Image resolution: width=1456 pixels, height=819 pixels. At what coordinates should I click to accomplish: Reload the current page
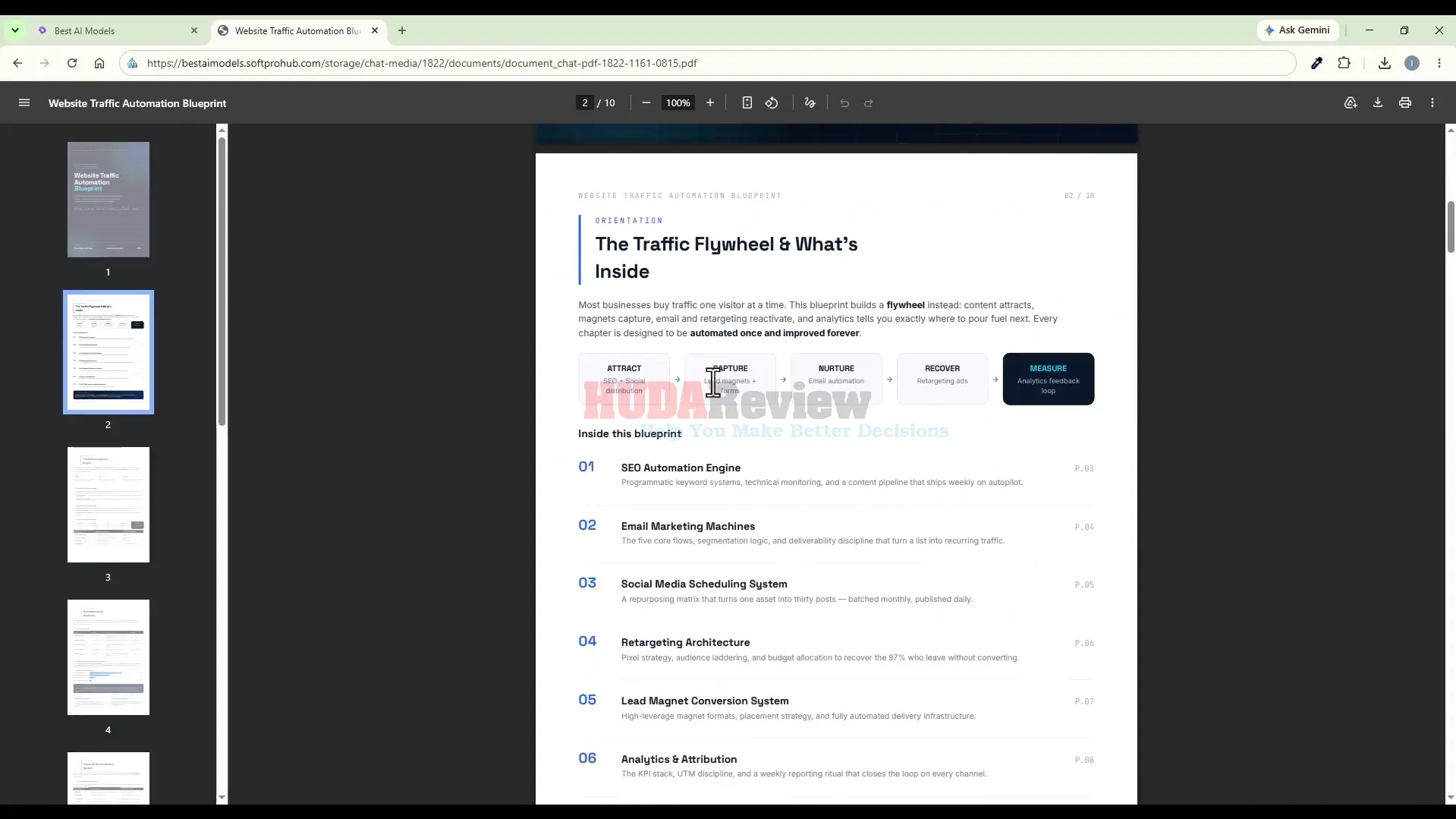(x=72, y=63)
